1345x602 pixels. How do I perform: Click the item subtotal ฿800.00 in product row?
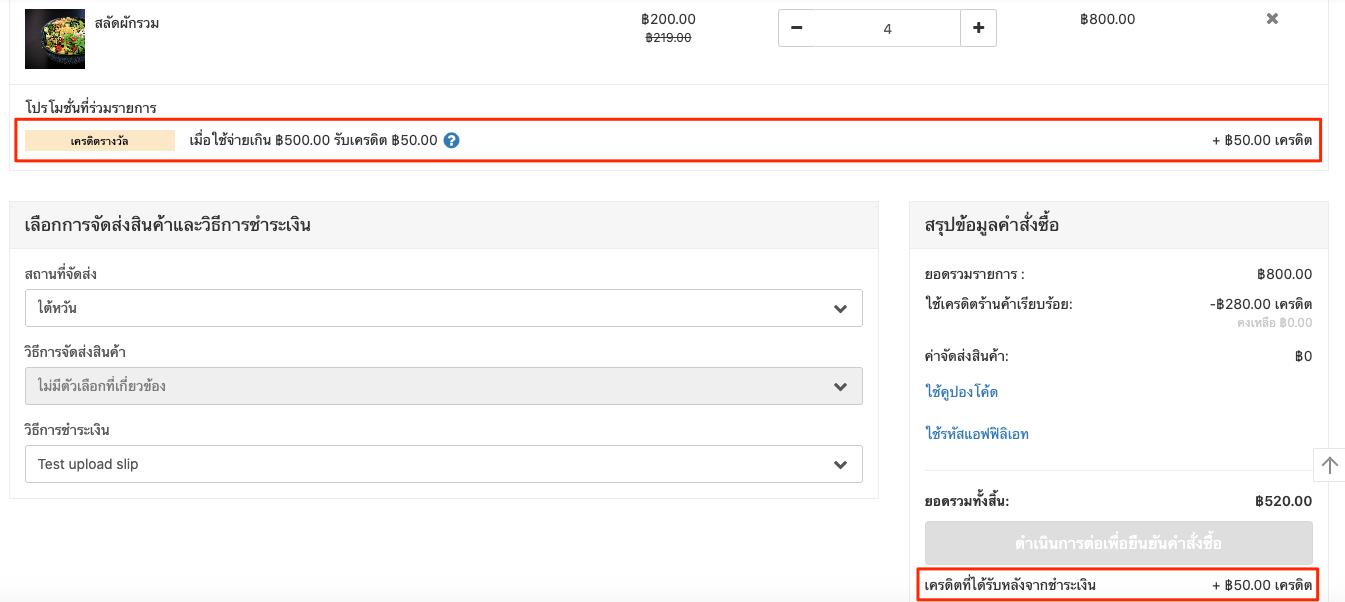[1107, 19]
